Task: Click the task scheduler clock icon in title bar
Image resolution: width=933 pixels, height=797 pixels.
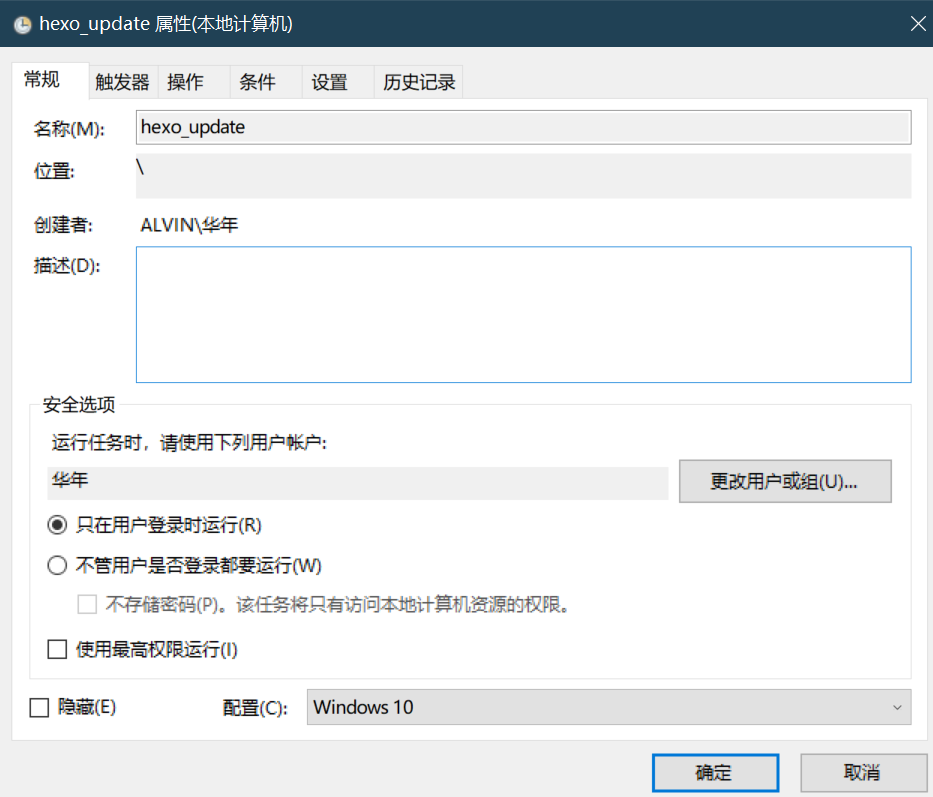Action: (23, 24)
